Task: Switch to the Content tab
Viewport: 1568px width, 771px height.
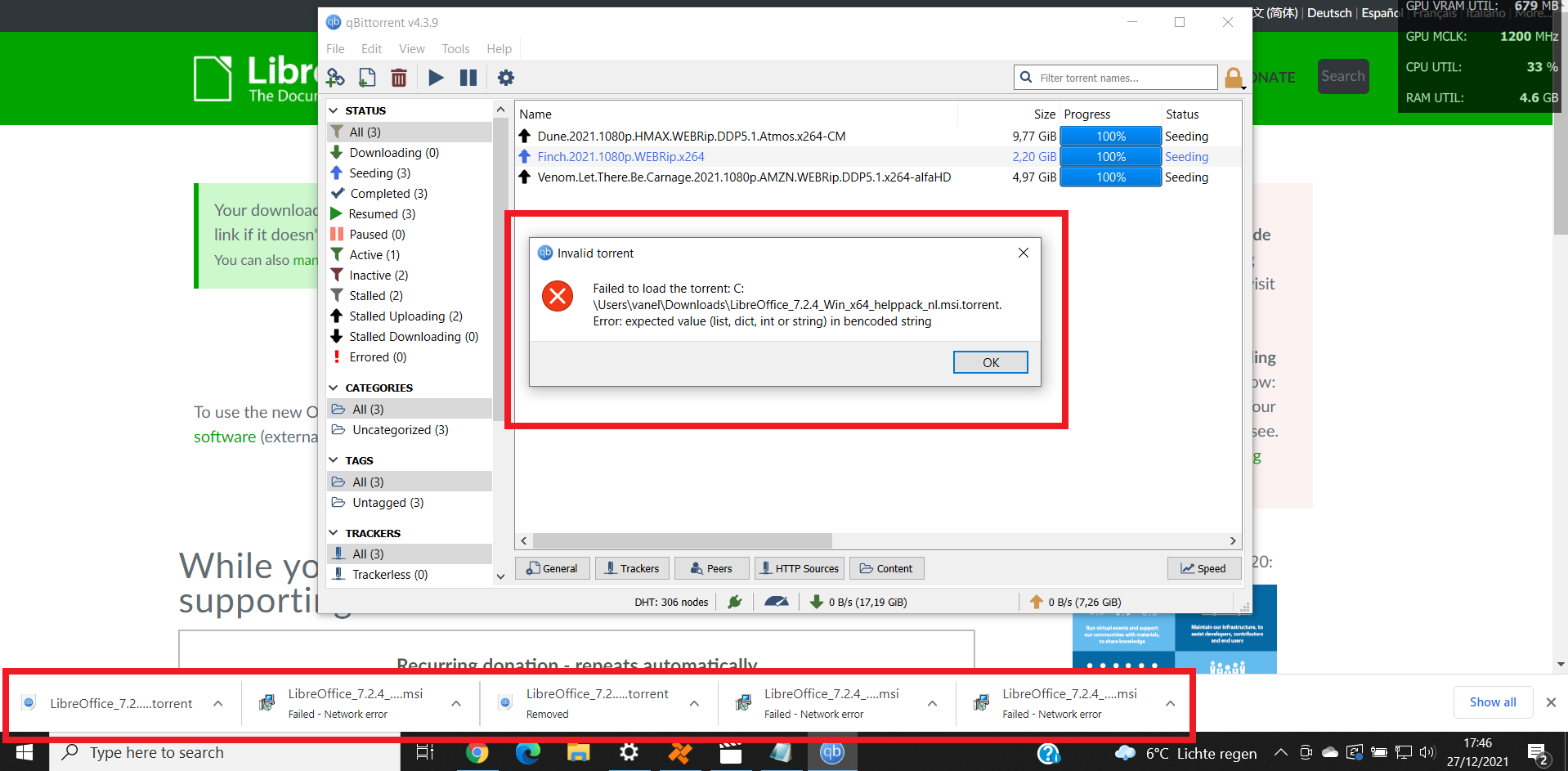Action: pyautogui.click(x=886, y=568)
